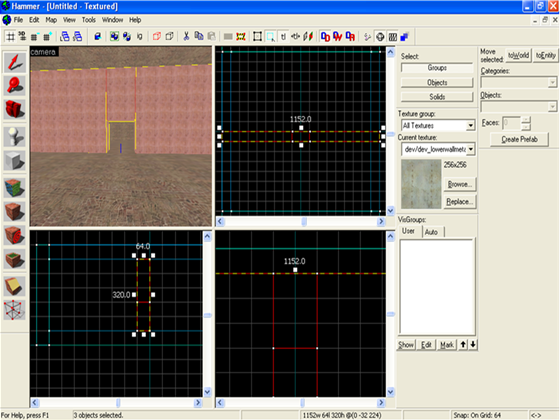Click bottom-right view vertical scrollbar thumb

coord(391,314)
